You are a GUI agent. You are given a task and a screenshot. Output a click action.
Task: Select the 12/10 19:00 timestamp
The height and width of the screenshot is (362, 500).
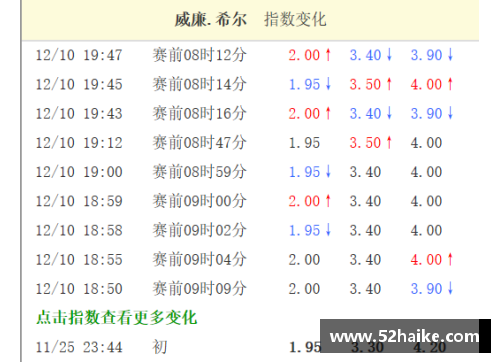pyautogui.click(x=79, y=172)
